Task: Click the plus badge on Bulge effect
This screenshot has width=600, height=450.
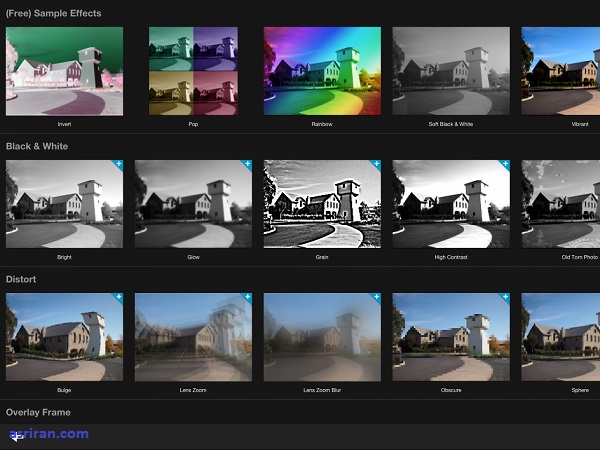Action: click(x=118, y=297)
